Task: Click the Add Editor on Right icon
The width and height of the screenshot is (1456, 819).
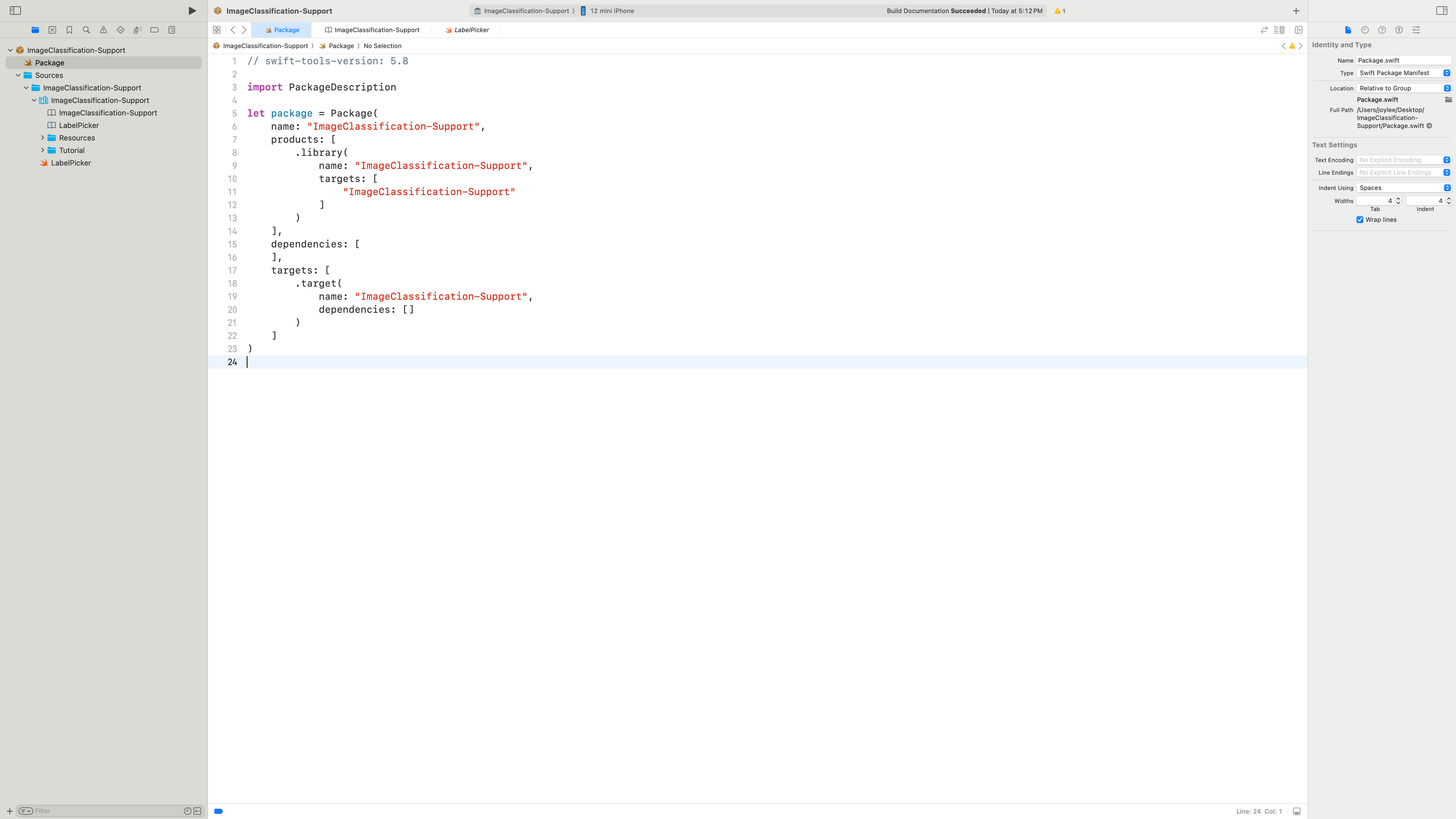Action: coord(1299,30)
